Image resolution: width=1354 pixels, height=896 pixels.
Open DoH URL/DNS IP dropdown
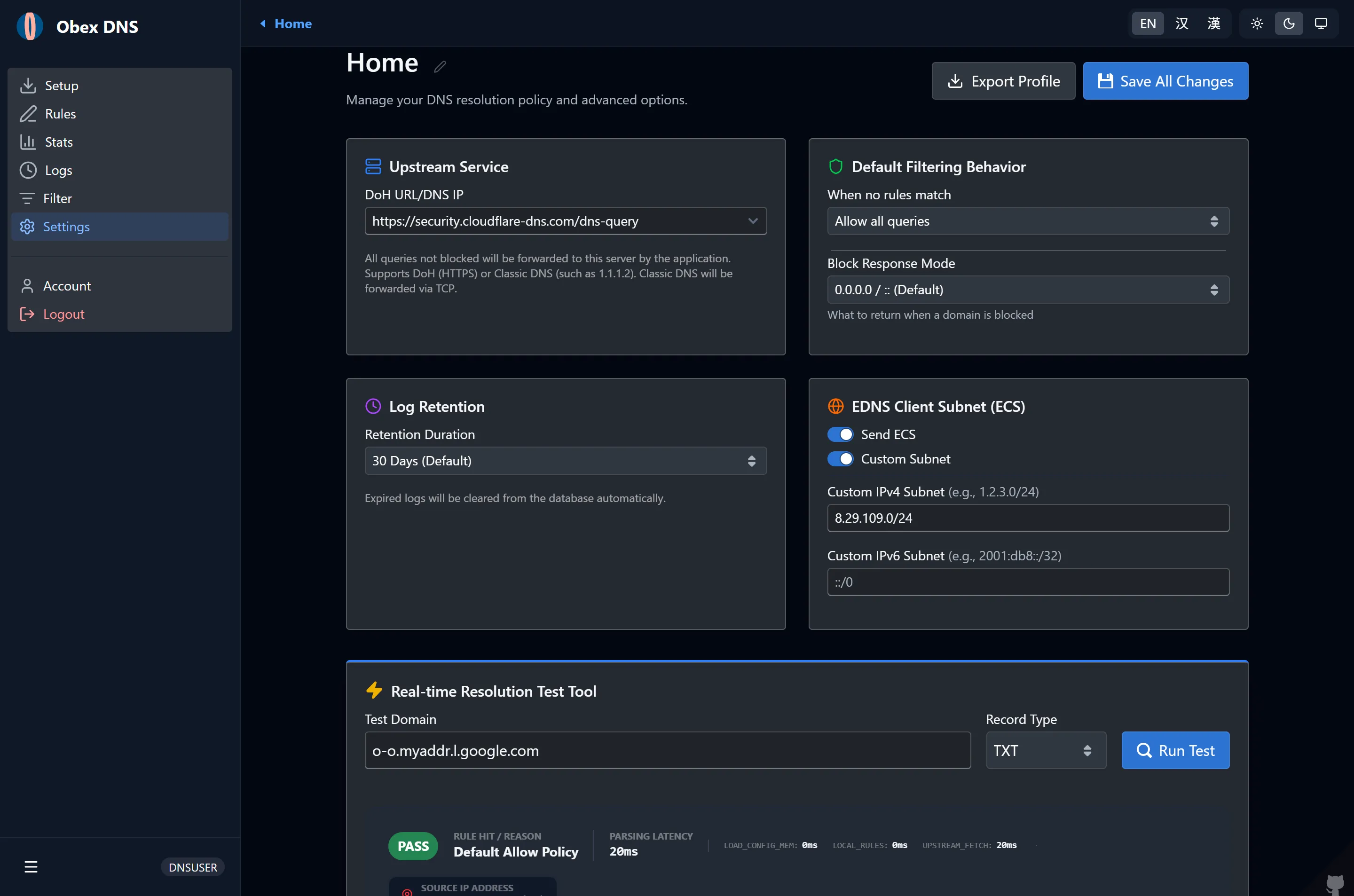(566, 220)
